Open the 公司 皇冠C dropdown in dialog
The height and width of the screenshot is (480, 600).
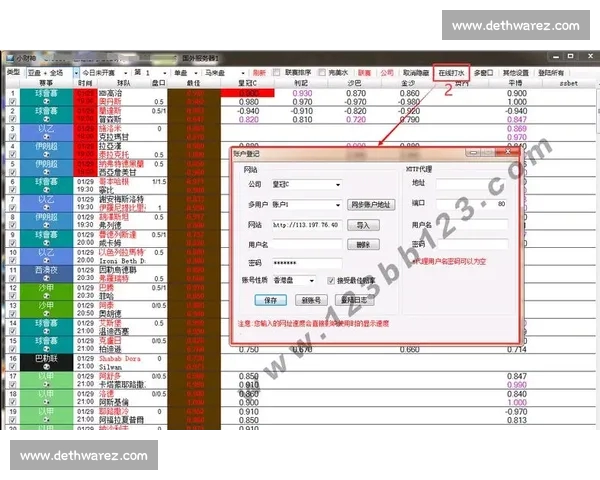coord(338,185)
